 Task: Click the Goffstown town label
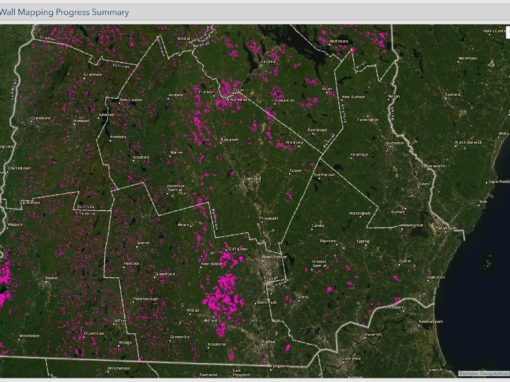[x=238, y=249]
